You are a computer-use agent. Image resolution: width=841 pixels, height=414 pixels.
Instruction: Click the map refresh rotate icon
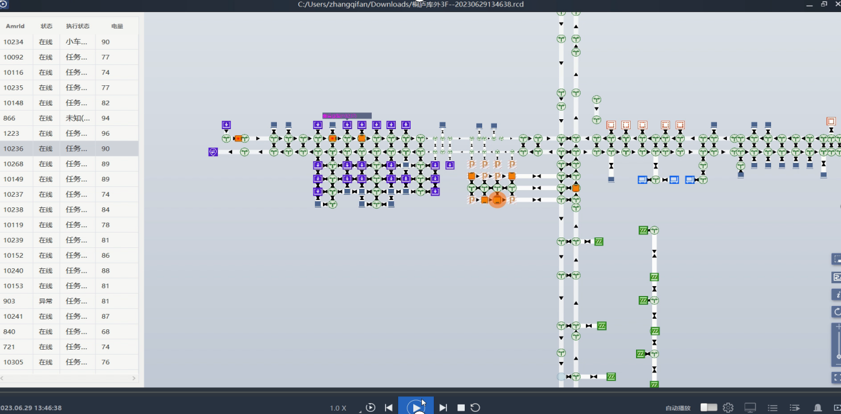coord(836,312)
